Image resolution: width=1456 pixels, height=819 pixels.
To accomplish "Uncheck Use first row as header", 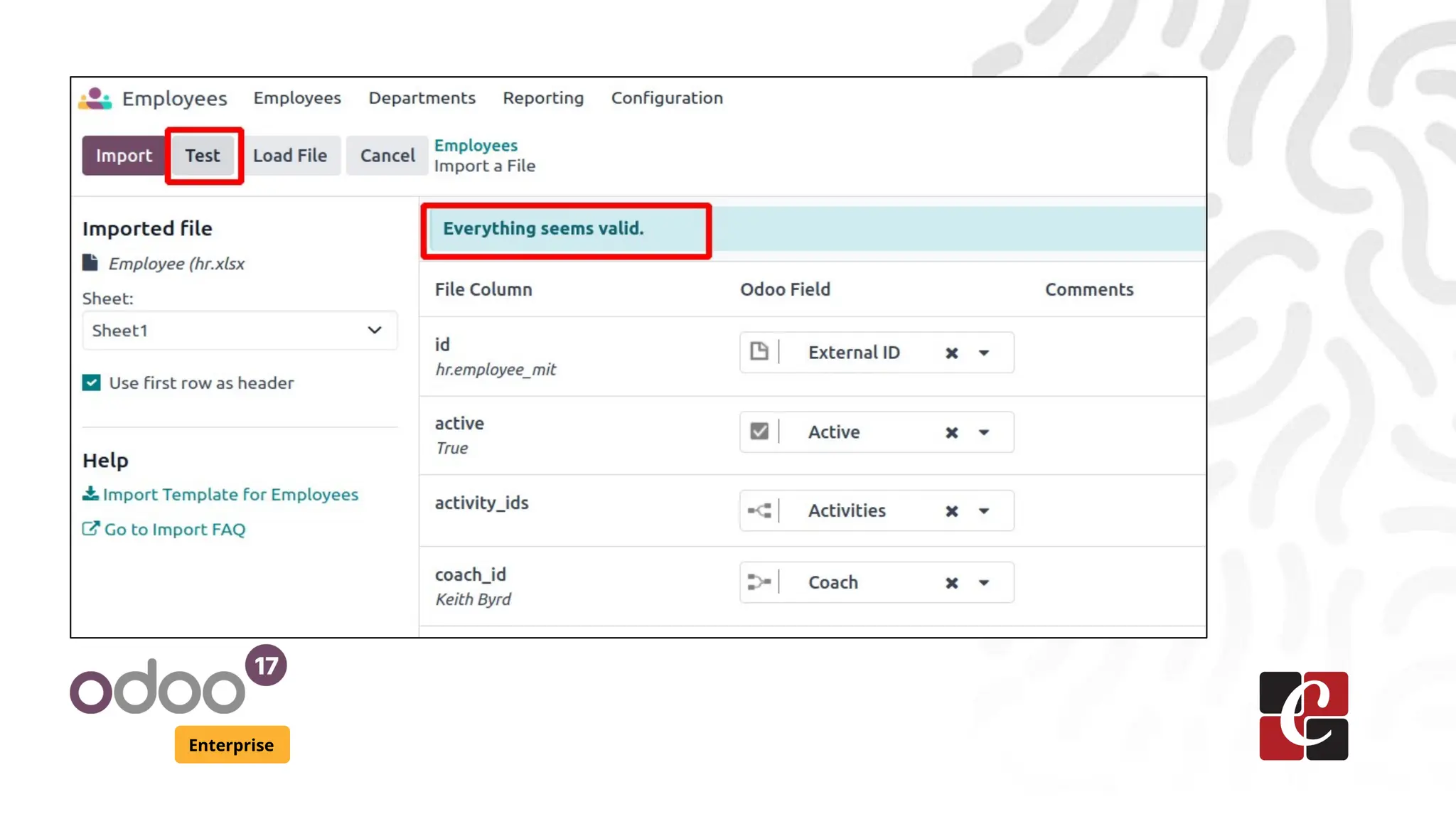I will [92, 383].
